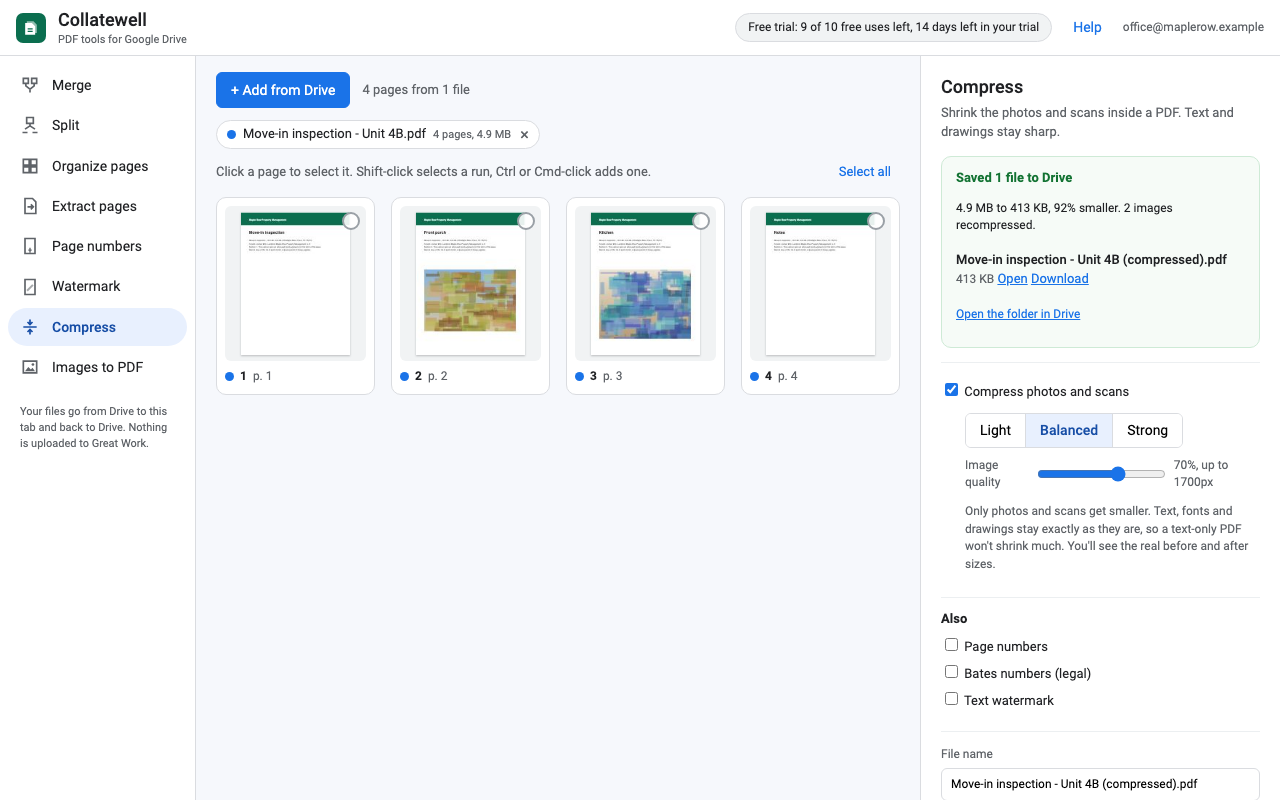
Task: Click the Extract pages icon
Action: coord(30,206)
